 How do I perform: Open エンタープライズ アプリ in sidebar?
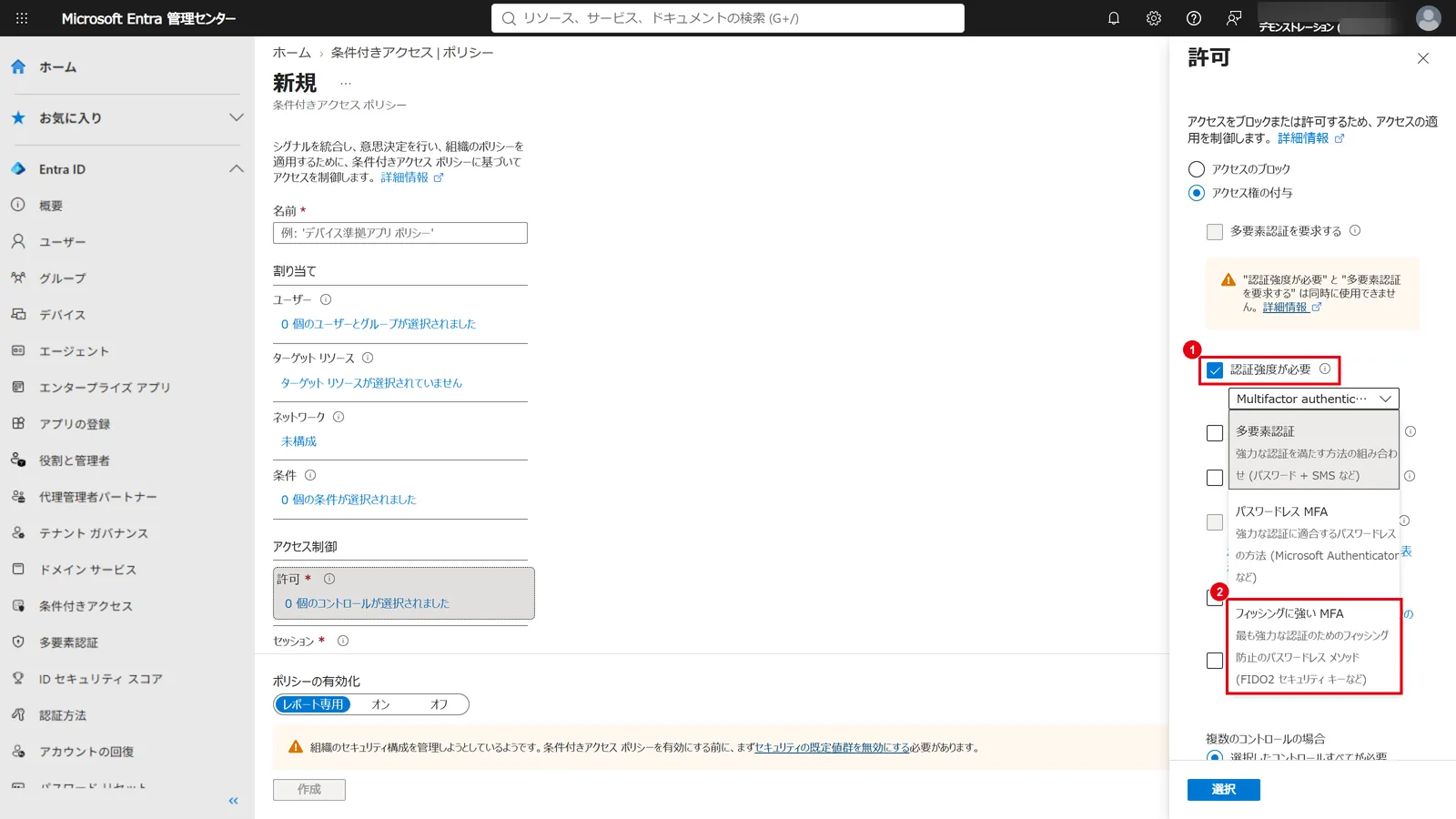(105, 388)
